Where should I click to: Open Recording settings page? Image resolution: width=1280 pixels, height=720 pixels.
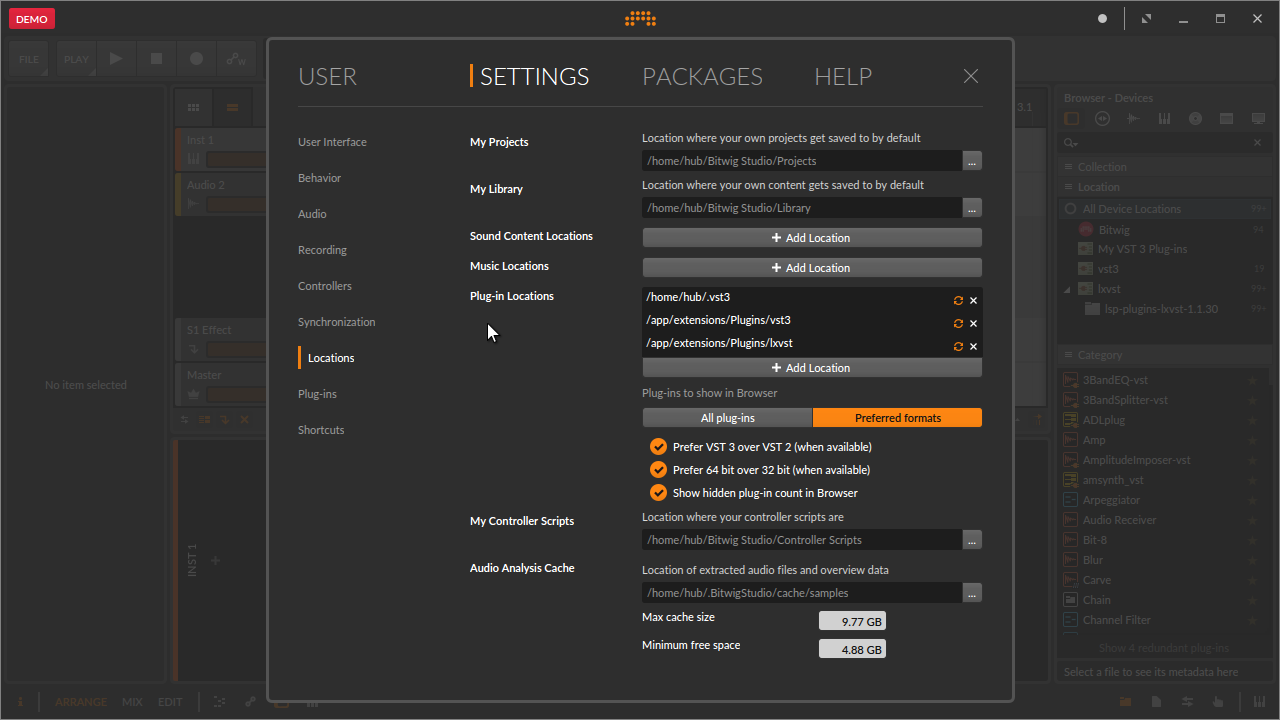pos(322,250)
